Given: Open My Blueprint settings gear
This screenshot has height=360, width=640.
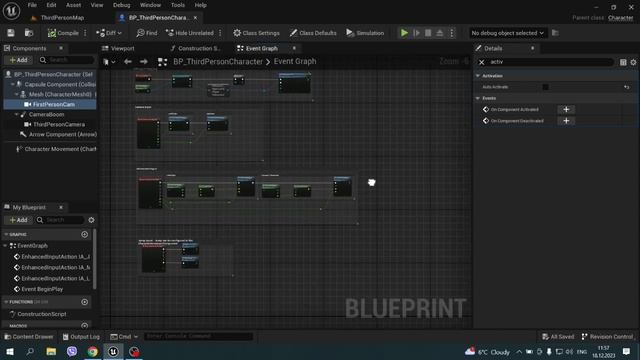Looking at the screenshot, I should click(91, 220).
